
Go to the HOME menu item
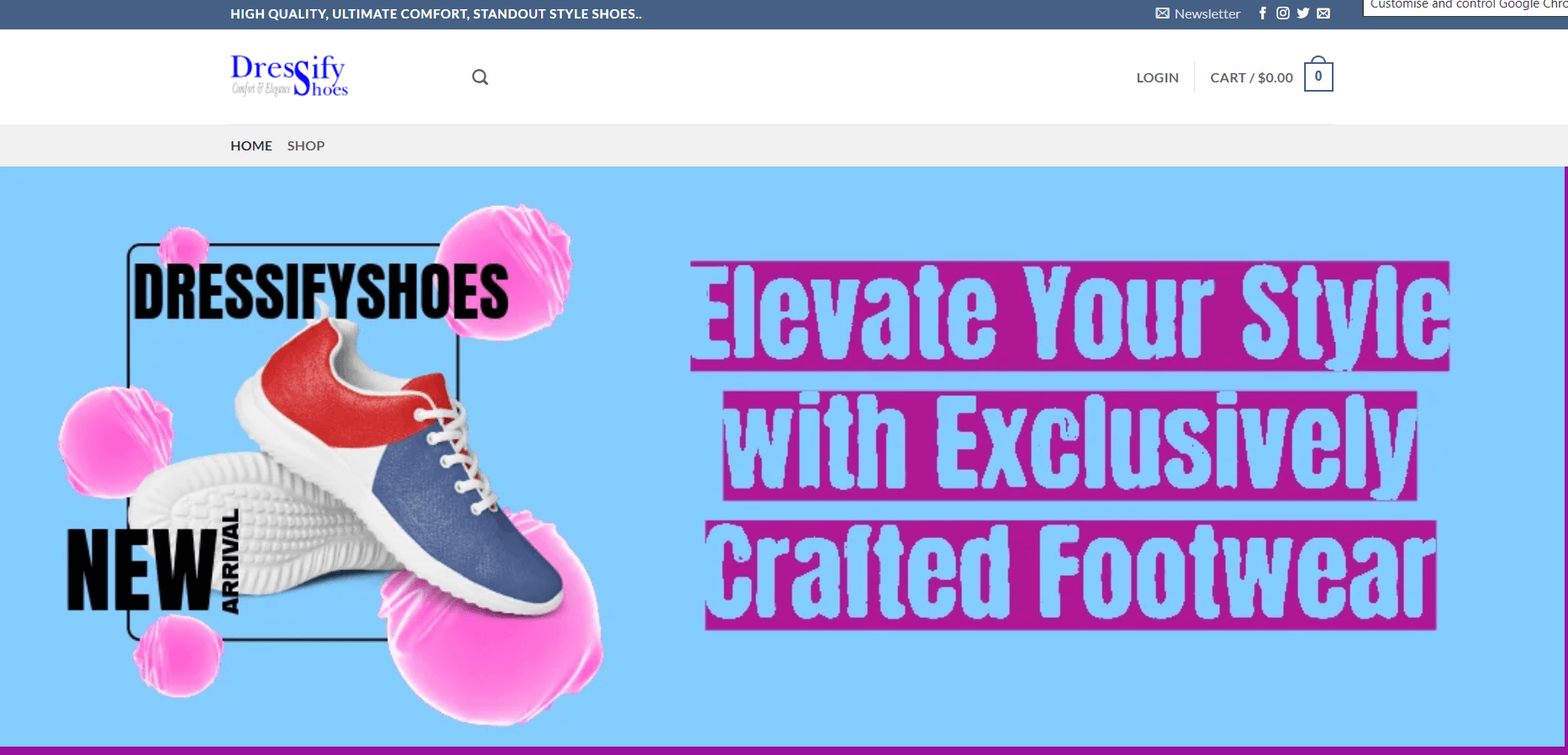(251, 145)
